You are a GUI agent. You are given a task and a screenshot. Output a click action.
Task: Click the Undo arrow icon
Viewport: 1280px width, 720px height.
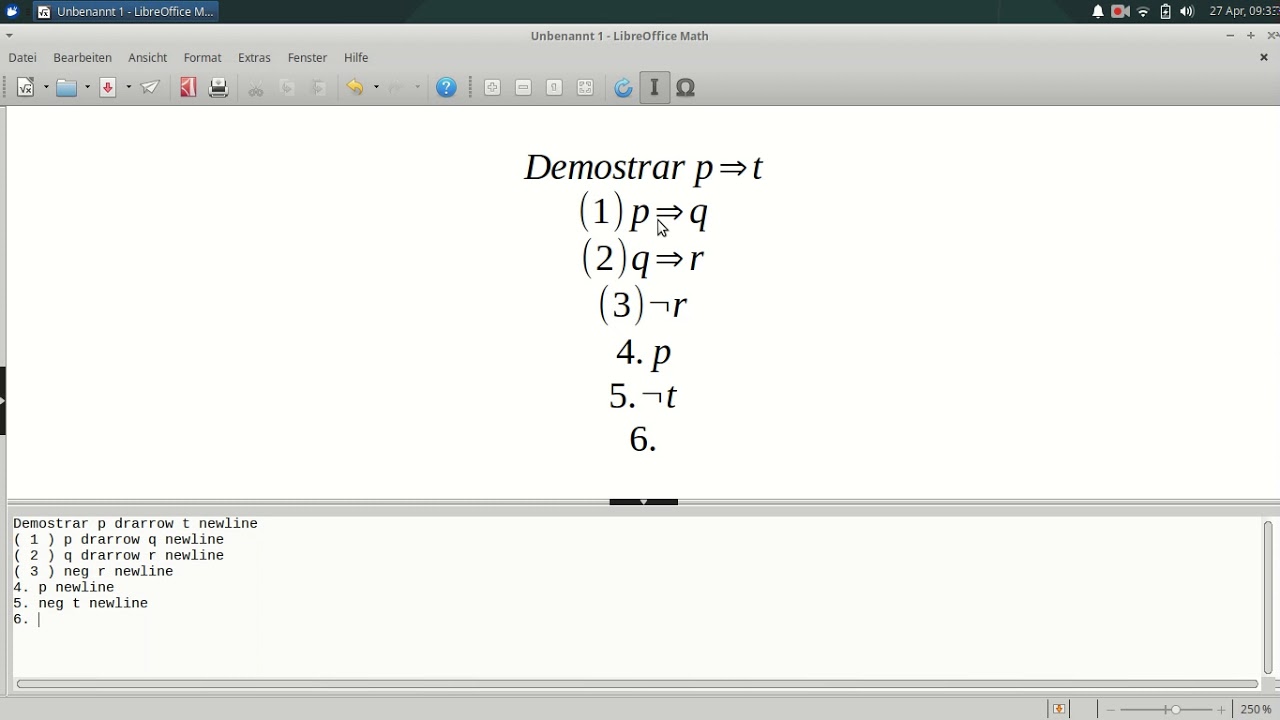coord(355,88)
